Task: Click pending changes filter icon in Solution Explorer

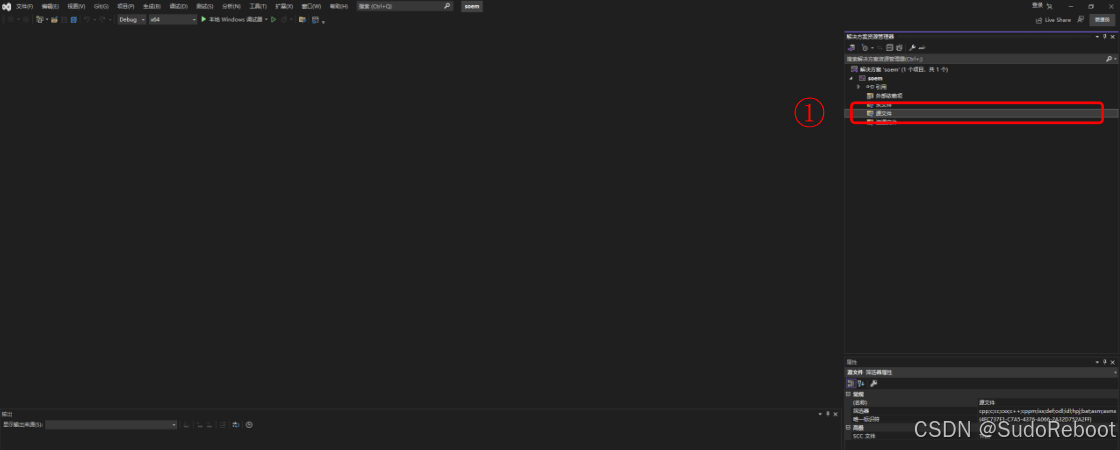Action: pyautogui.click(x=865, y=47)
